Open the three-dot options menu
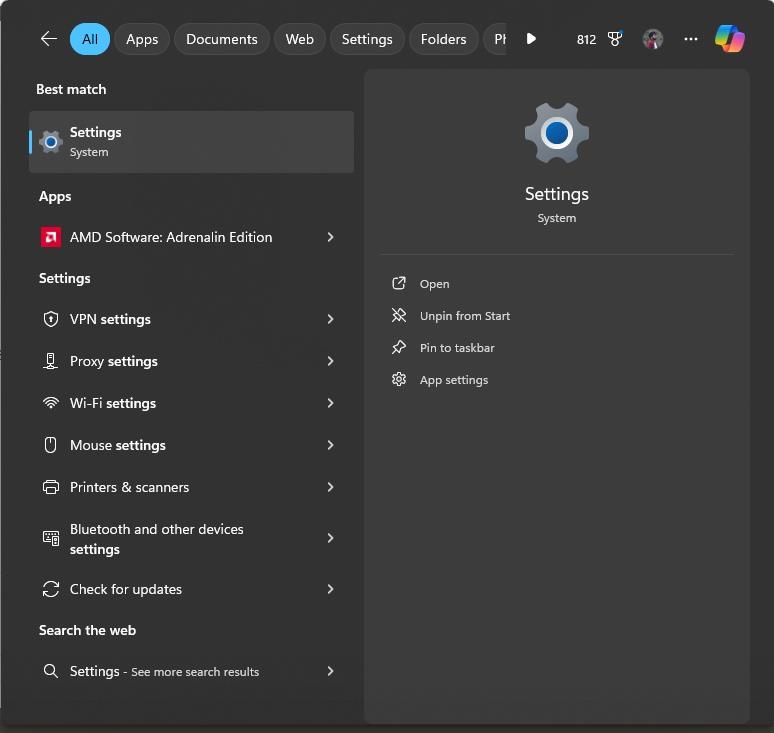The width and height of the screenshot is (774, 733). point(691,39)
